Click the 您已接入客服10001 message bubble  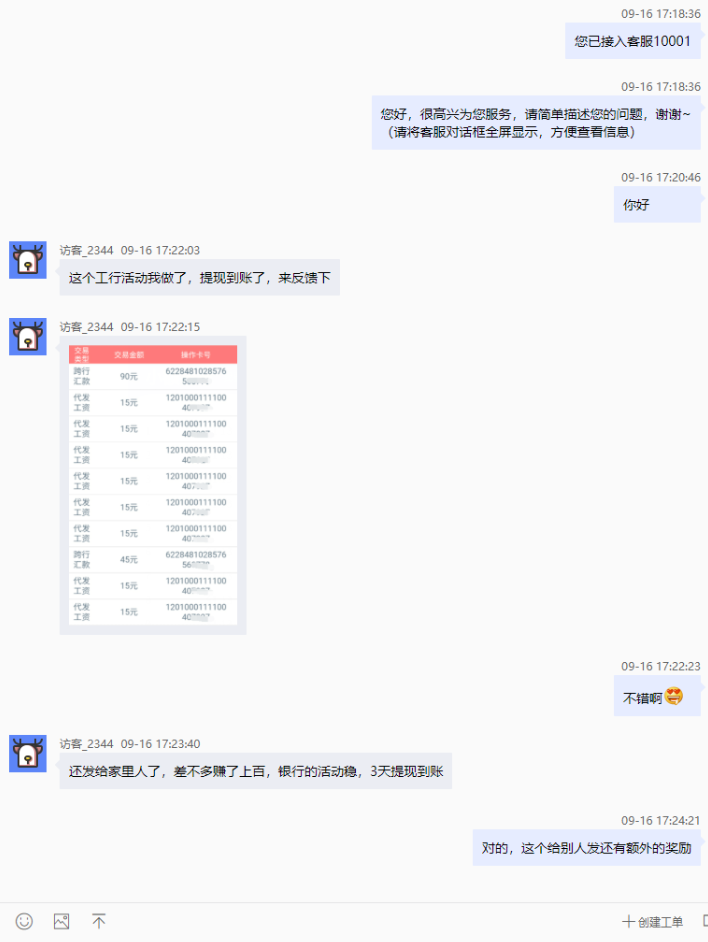click(632, 41)
